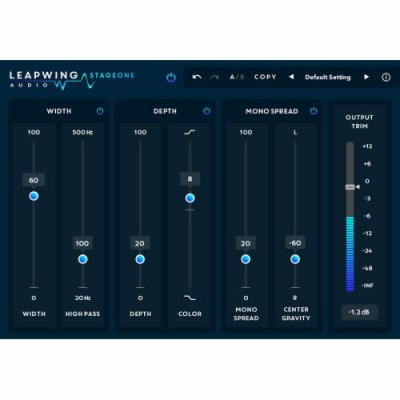
Task: Click the Leapwing Audio StageOne logo
Action: point(72,80)
